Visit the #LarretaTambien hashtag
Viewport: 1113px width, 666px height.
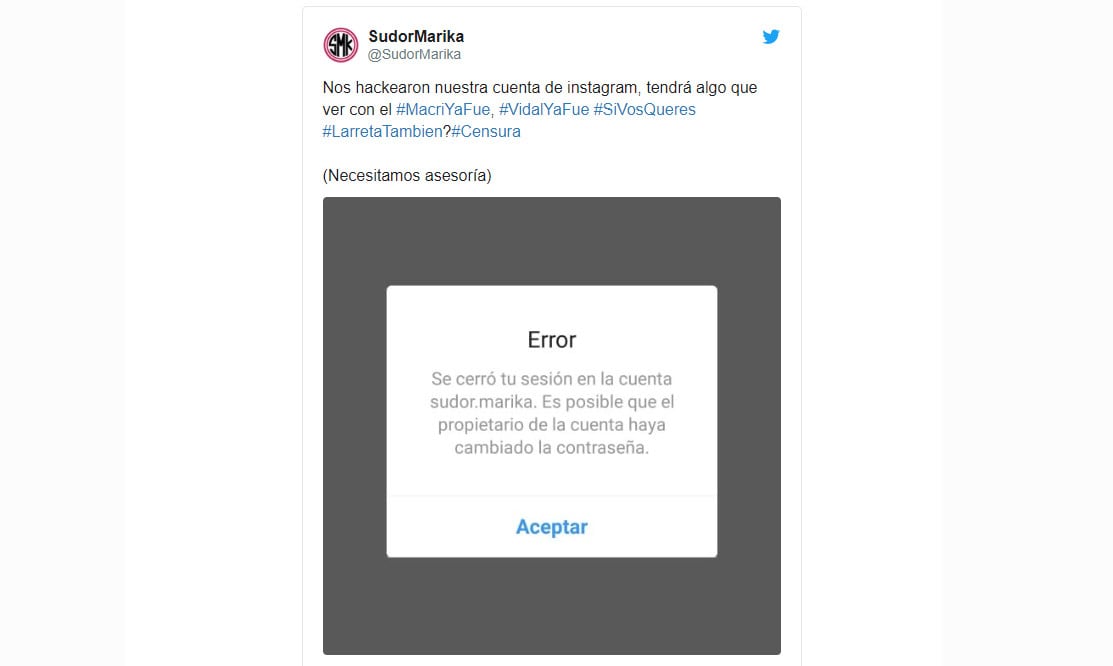(383, 131)
